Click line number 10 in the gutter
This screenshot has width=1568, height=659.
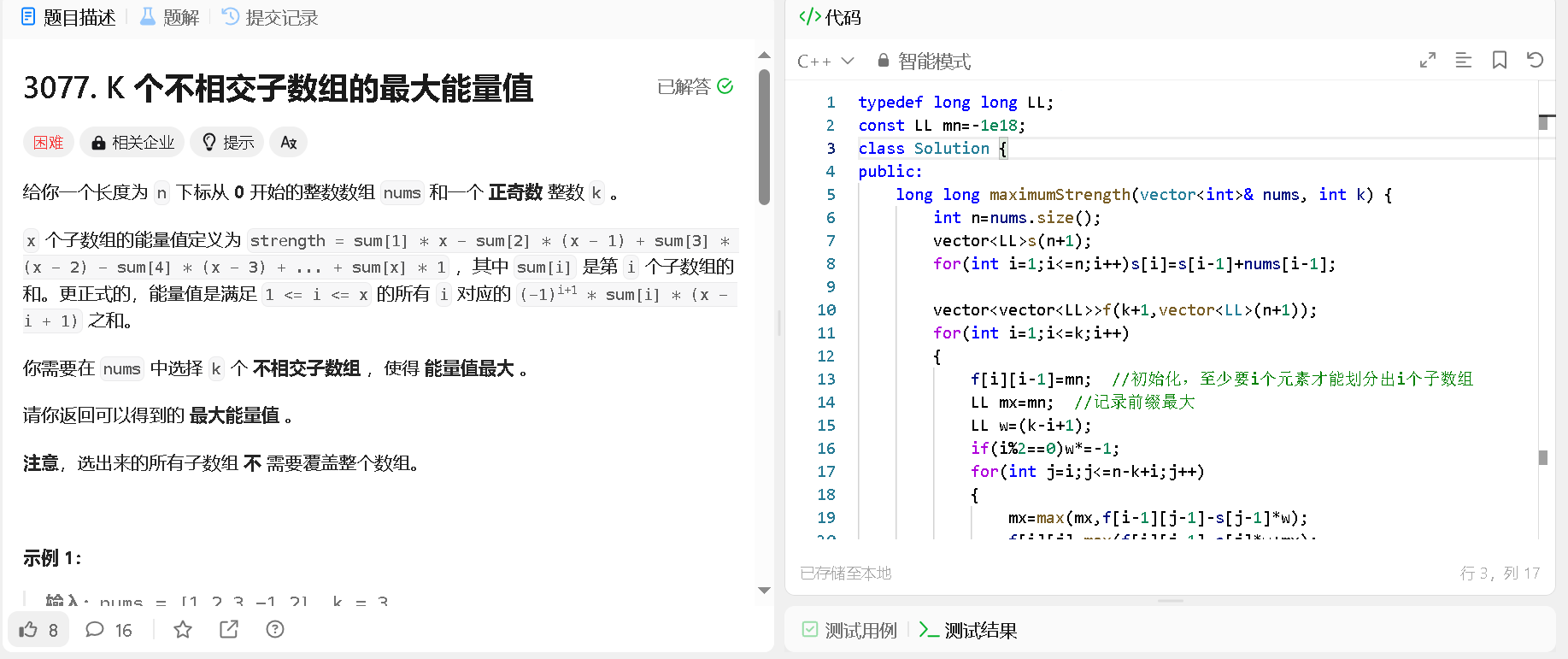(826, 309)
